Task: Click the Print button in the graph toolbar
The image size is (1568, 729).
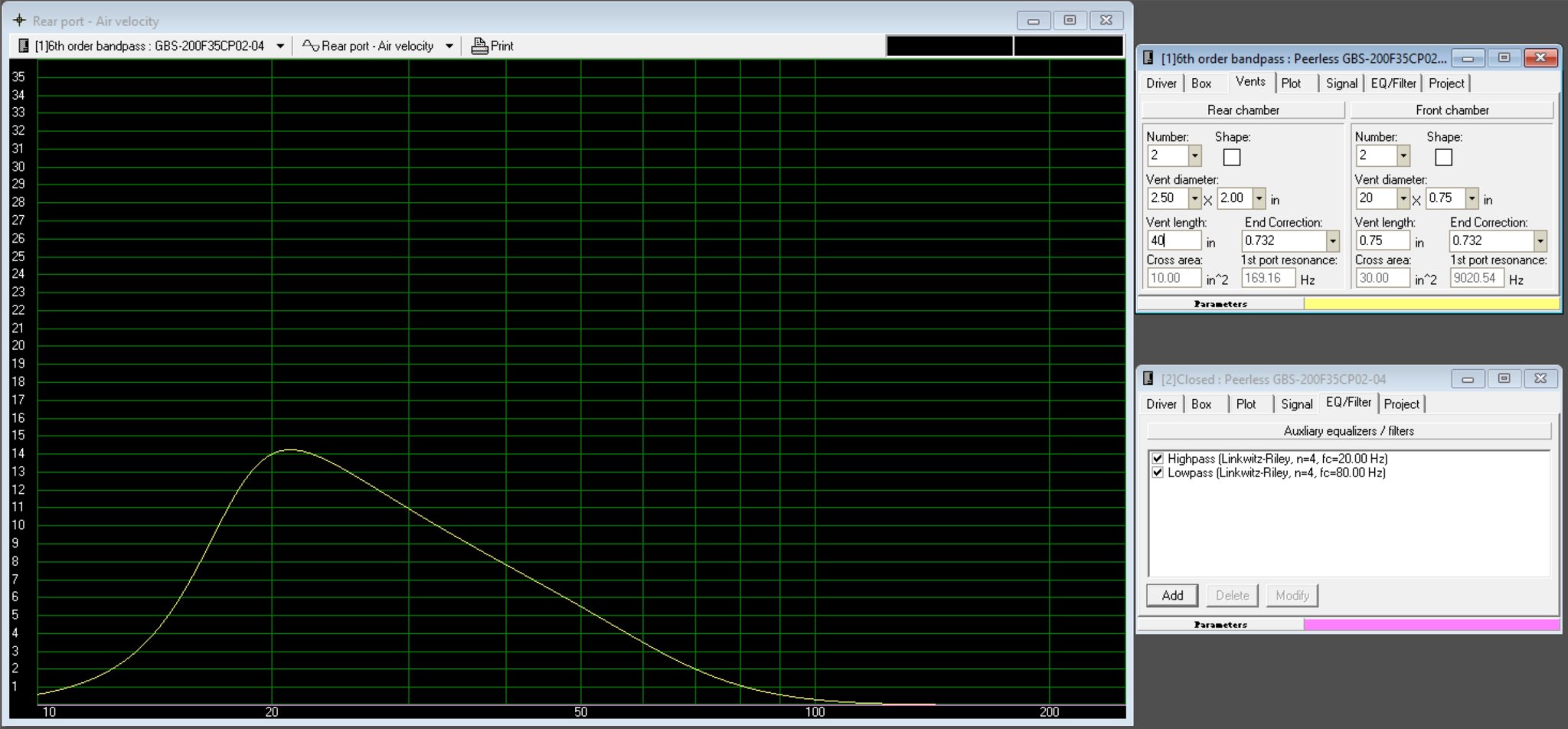Action: [x=492, y=46]
